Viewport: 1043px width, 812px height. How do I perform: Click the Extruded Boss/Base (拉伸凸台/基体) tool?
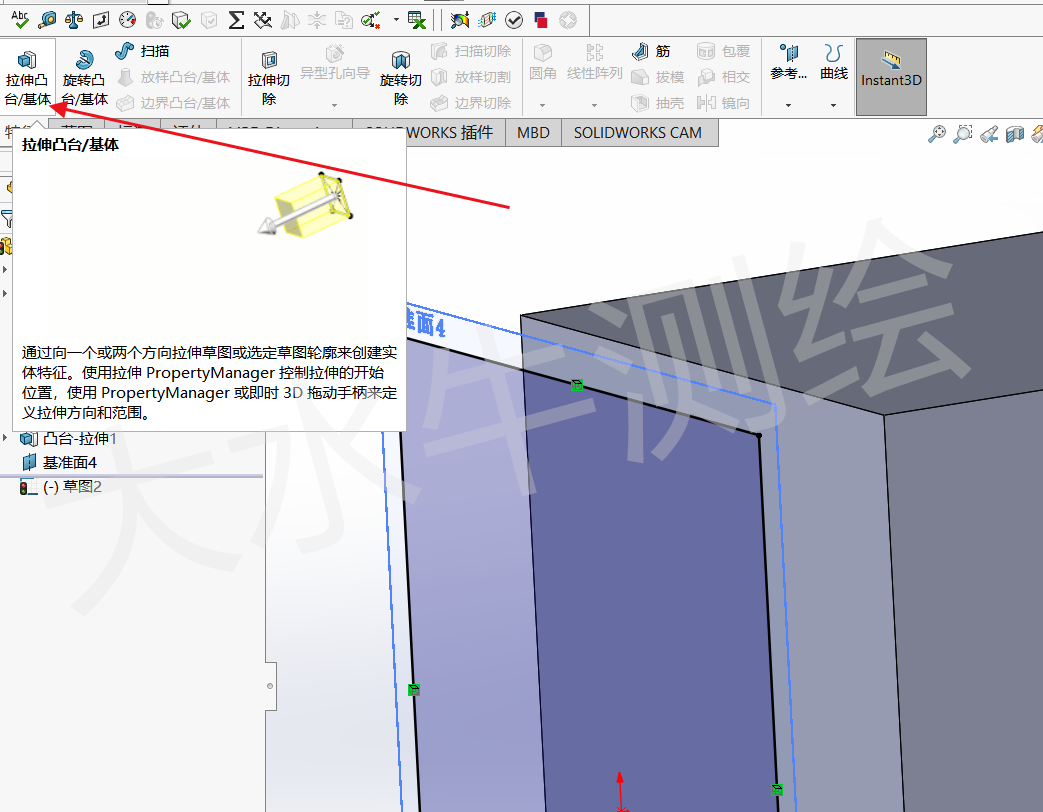27,78
